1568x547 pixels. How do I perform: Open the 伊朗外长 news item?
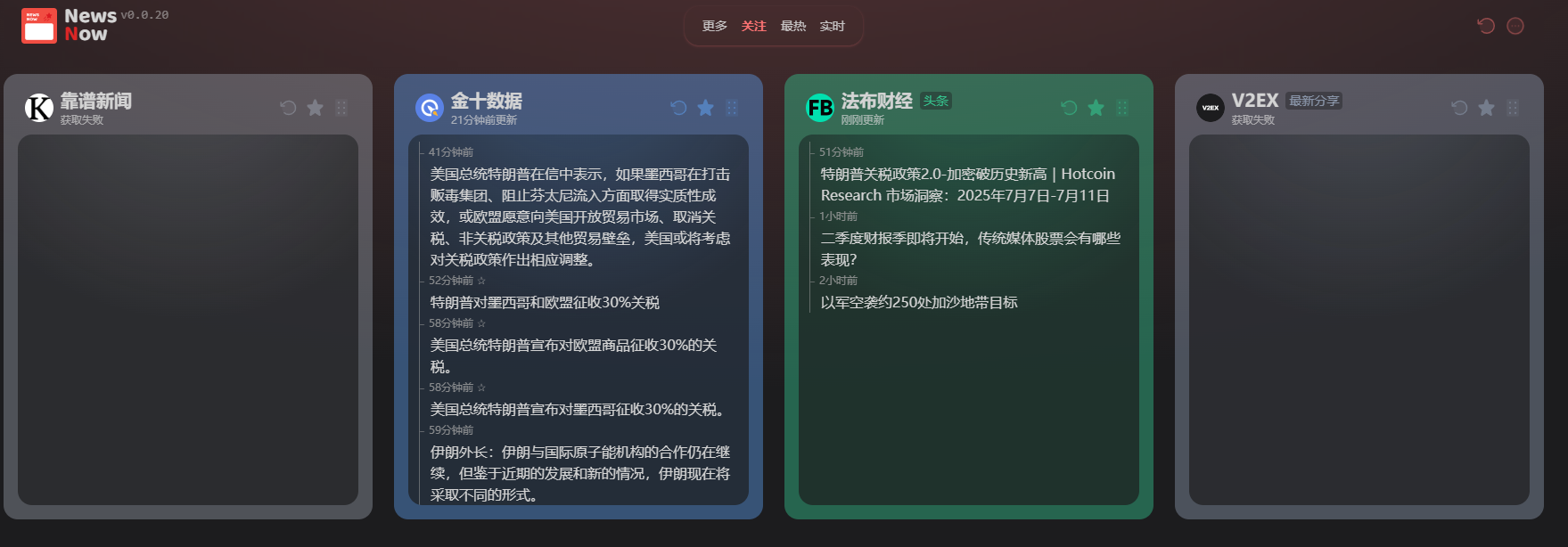pos(580,473)
